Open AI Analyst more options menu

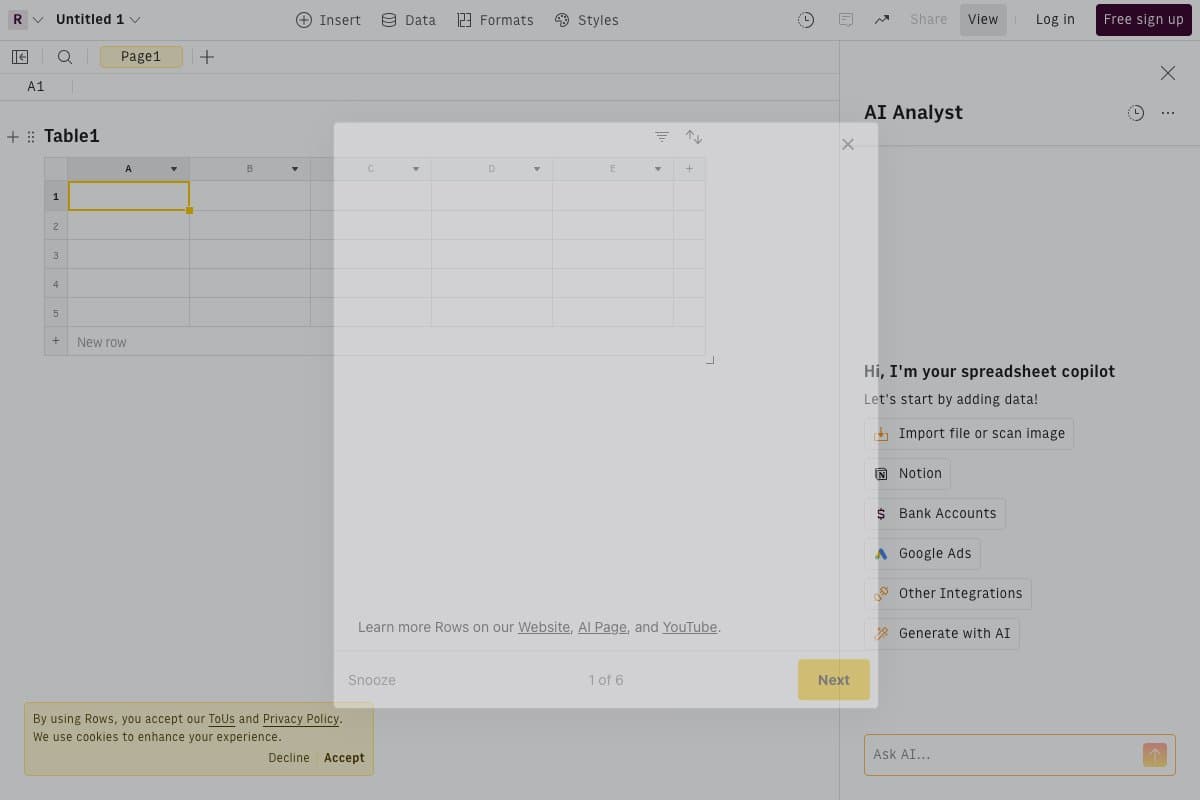coord(1167,113)
